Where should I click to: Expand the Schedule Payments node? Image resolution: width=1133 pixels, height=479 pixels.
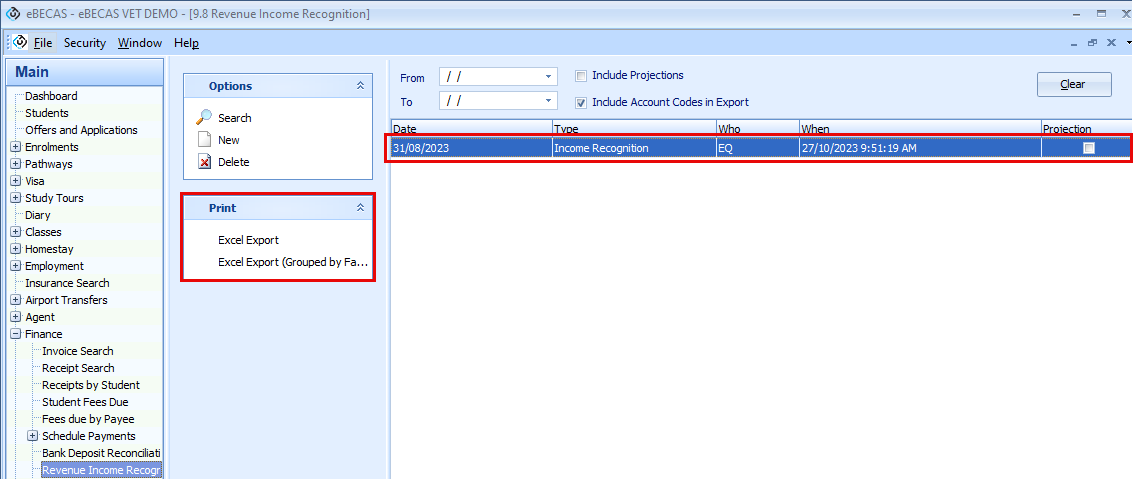point(33,436)
